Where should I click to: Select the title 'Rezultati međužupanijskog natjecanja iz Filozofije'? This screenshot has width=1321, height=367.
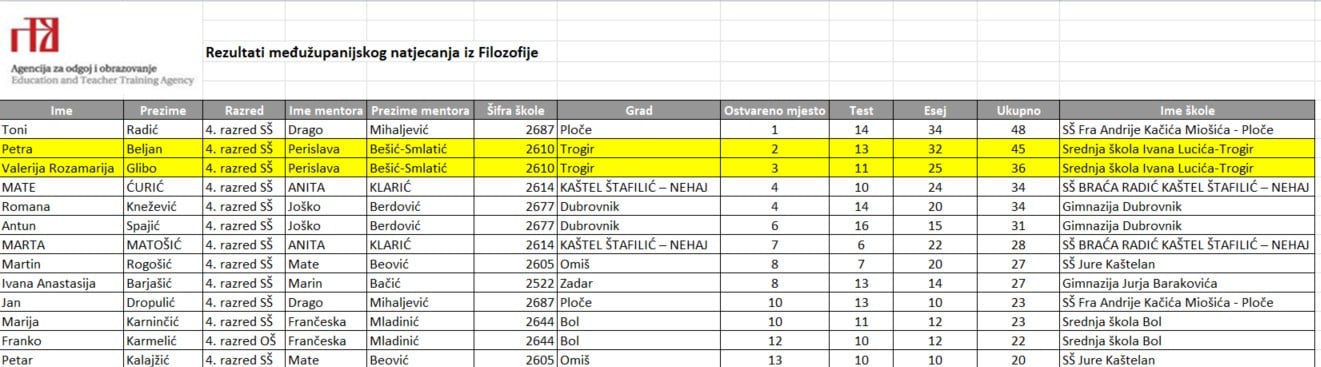pyautogui.click(x=371, y=52)
